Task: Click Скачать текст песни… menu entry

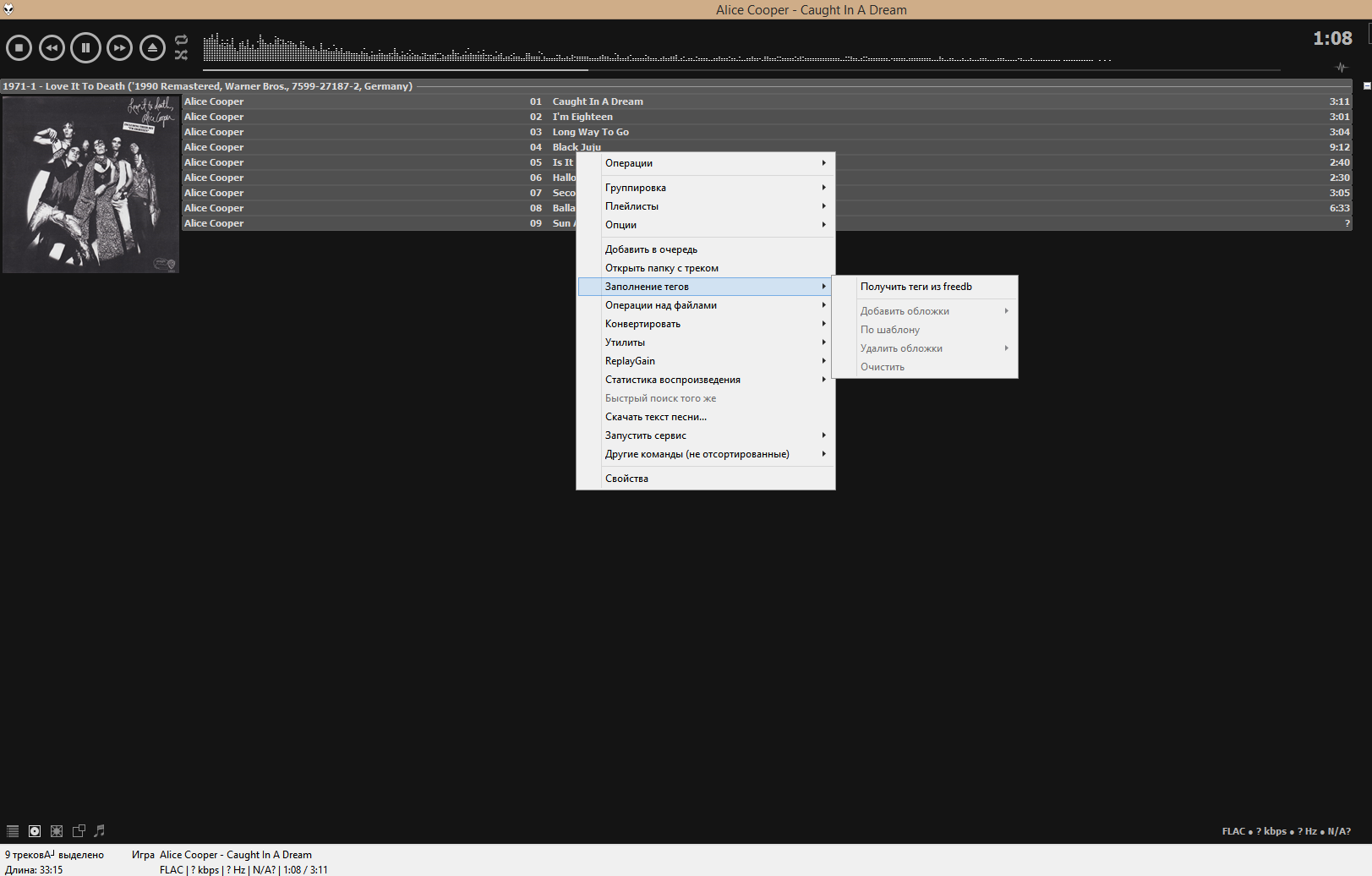Action: [656, 417]
